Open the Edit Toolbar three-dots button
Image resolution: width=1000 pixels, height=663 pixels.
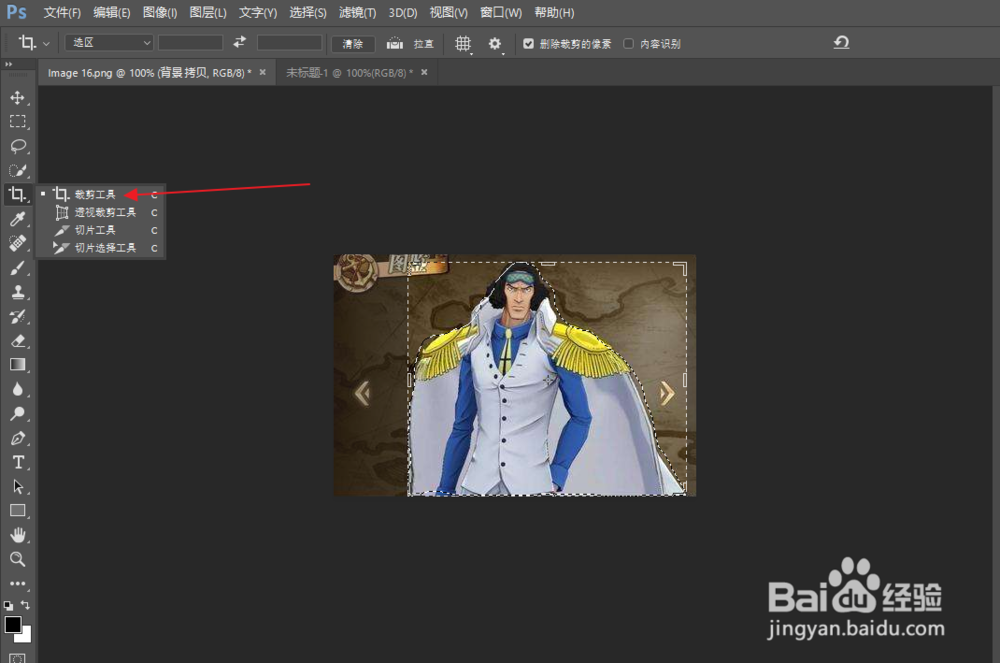click(17, 583)
